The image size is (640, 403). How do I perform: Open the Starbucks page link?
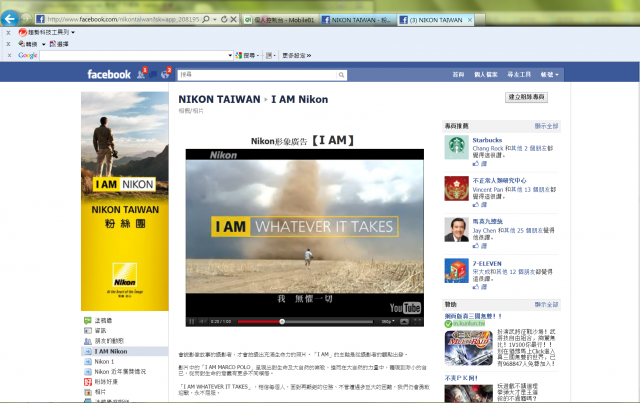tap(487, 140)
